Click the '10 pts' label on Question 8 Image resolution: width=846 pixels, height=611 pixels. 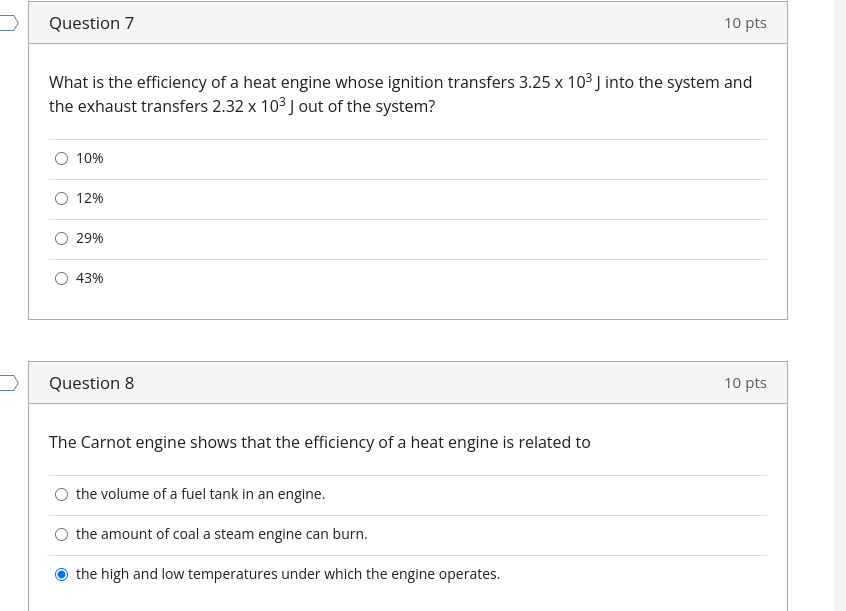pos(745,382)
